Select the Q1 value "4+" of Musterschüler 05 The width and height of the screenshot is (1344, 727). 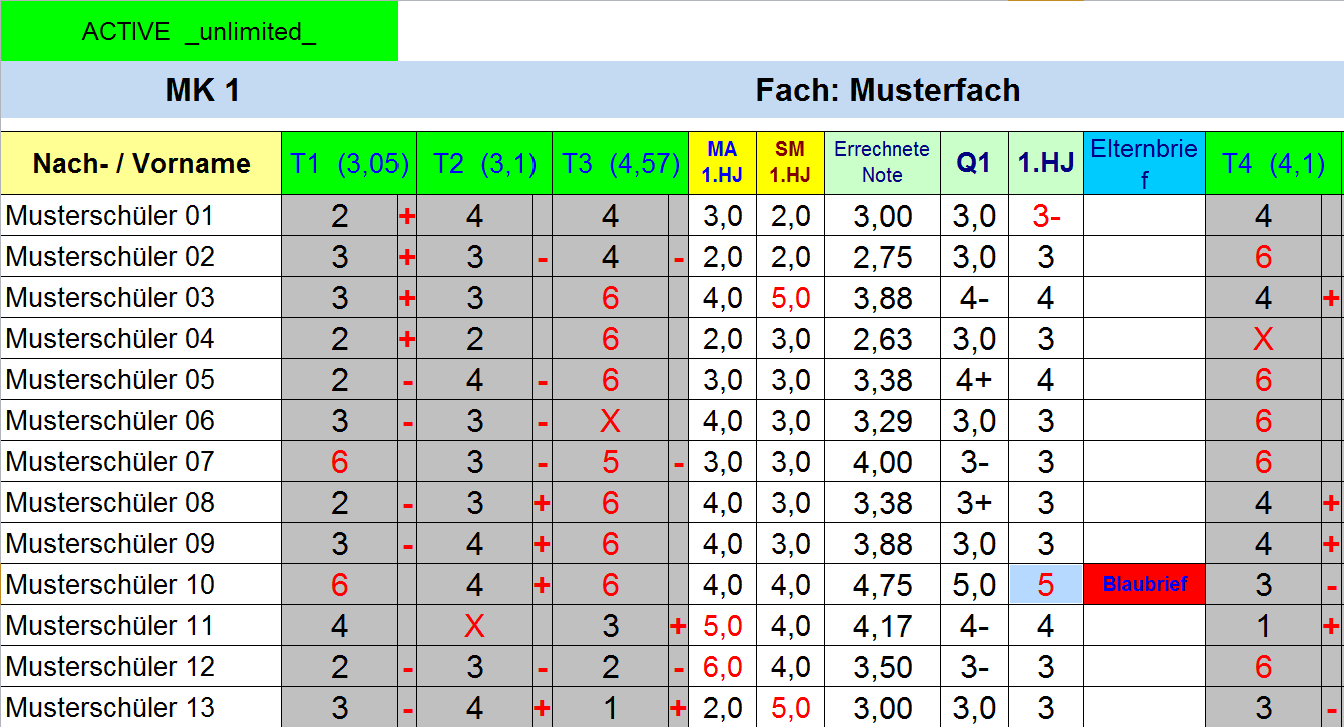click(x=974, y=380)
